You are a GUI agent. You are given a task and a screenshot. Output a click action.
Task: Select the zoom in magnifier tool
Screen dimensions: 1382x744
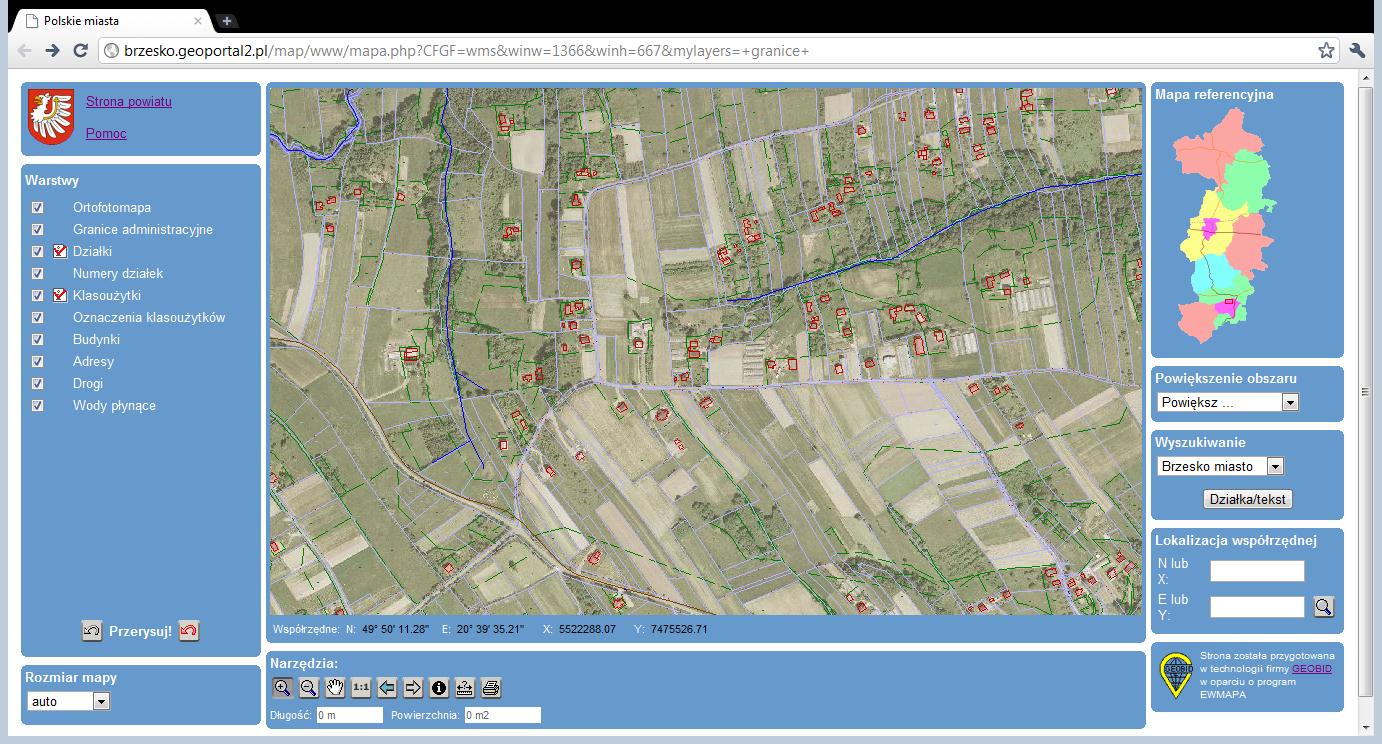coord(283,687)
